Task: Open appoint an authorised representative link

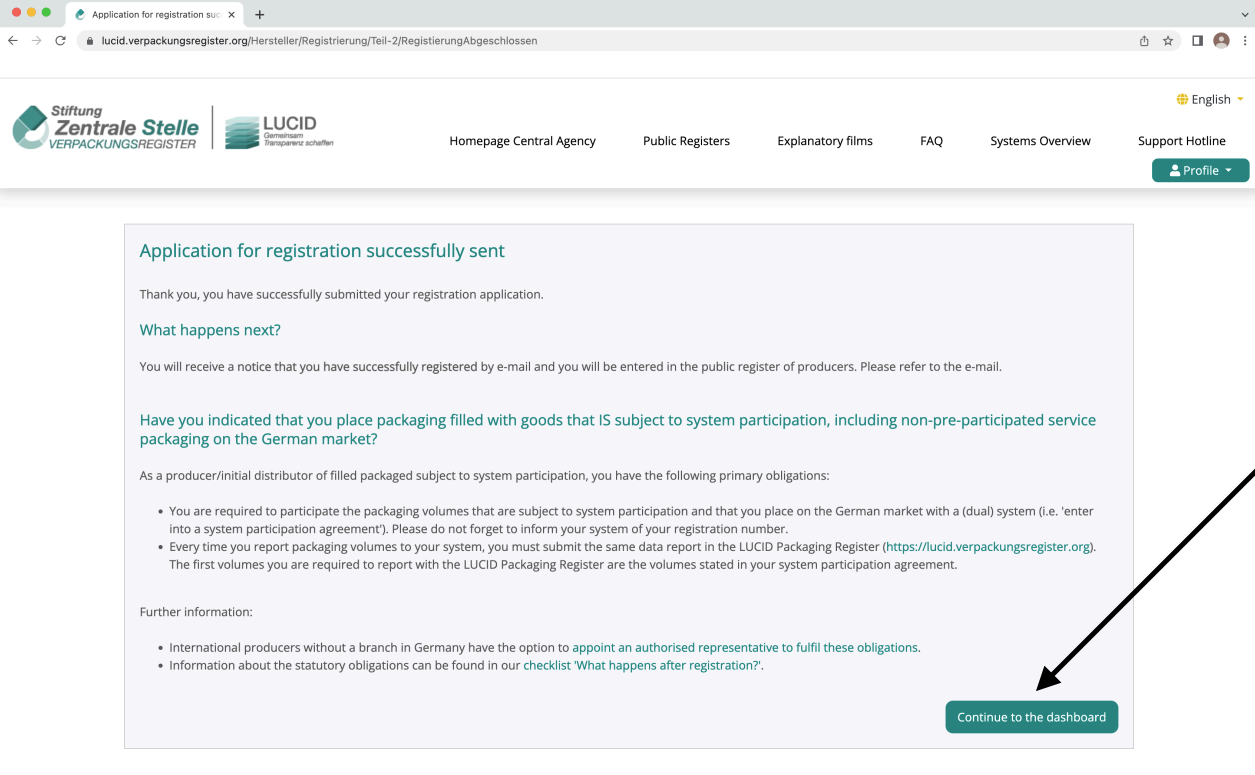Action: pyautogui.click(x=746, y=647)
